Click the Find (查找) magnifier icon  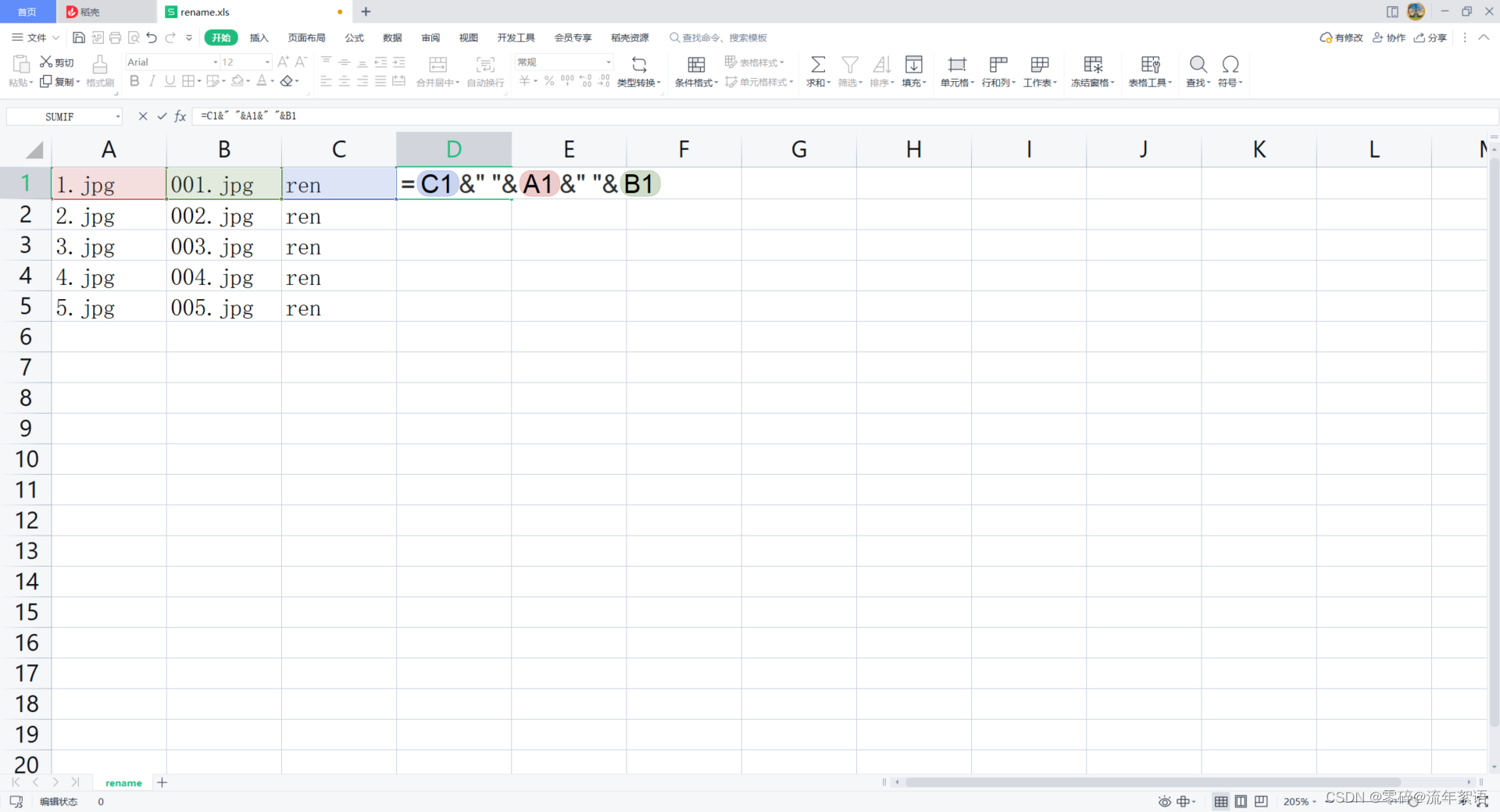(x=1198, y=65)
